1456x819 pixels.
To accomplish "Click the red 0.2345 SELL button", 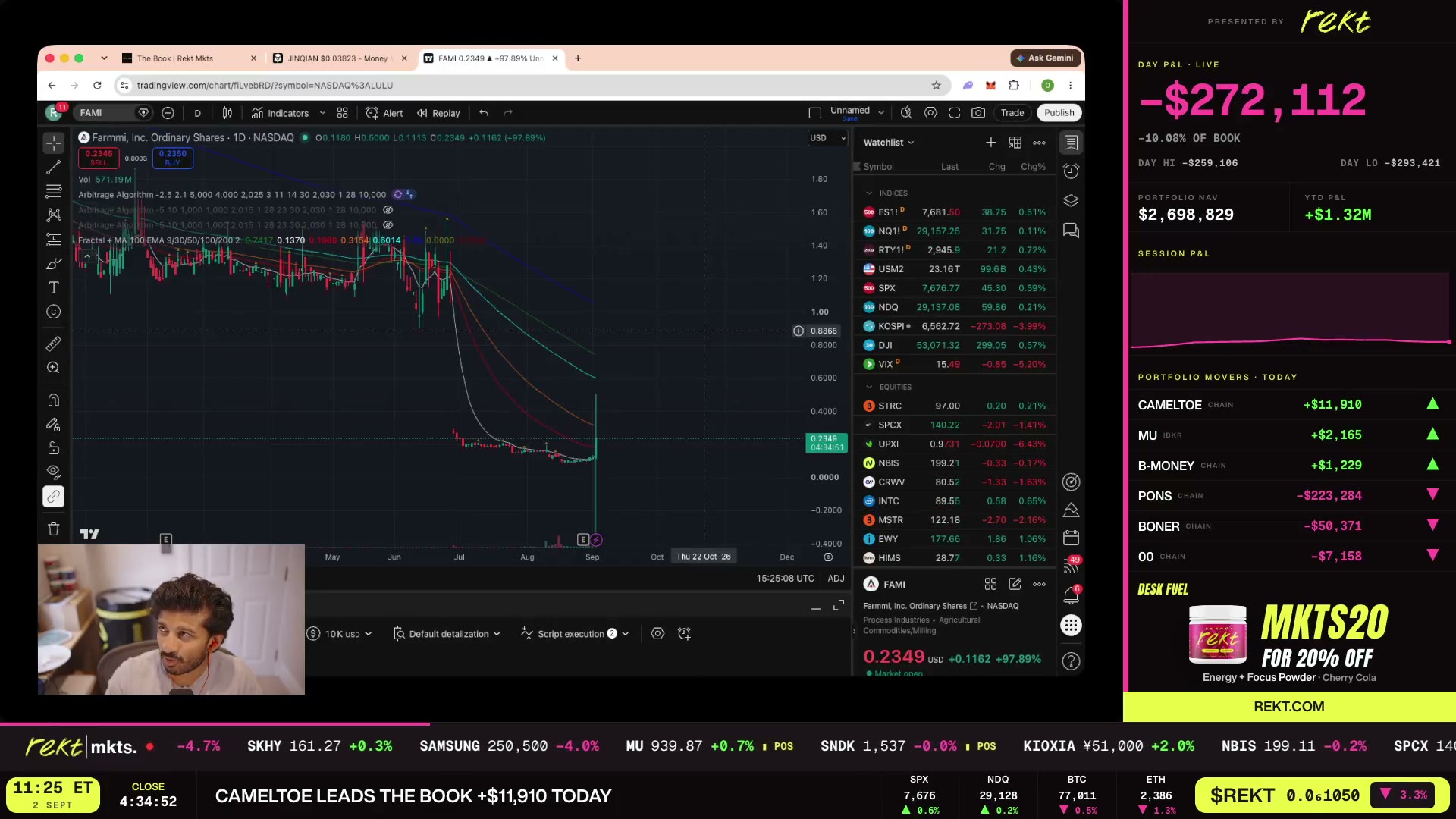I will tap(99, 158).
